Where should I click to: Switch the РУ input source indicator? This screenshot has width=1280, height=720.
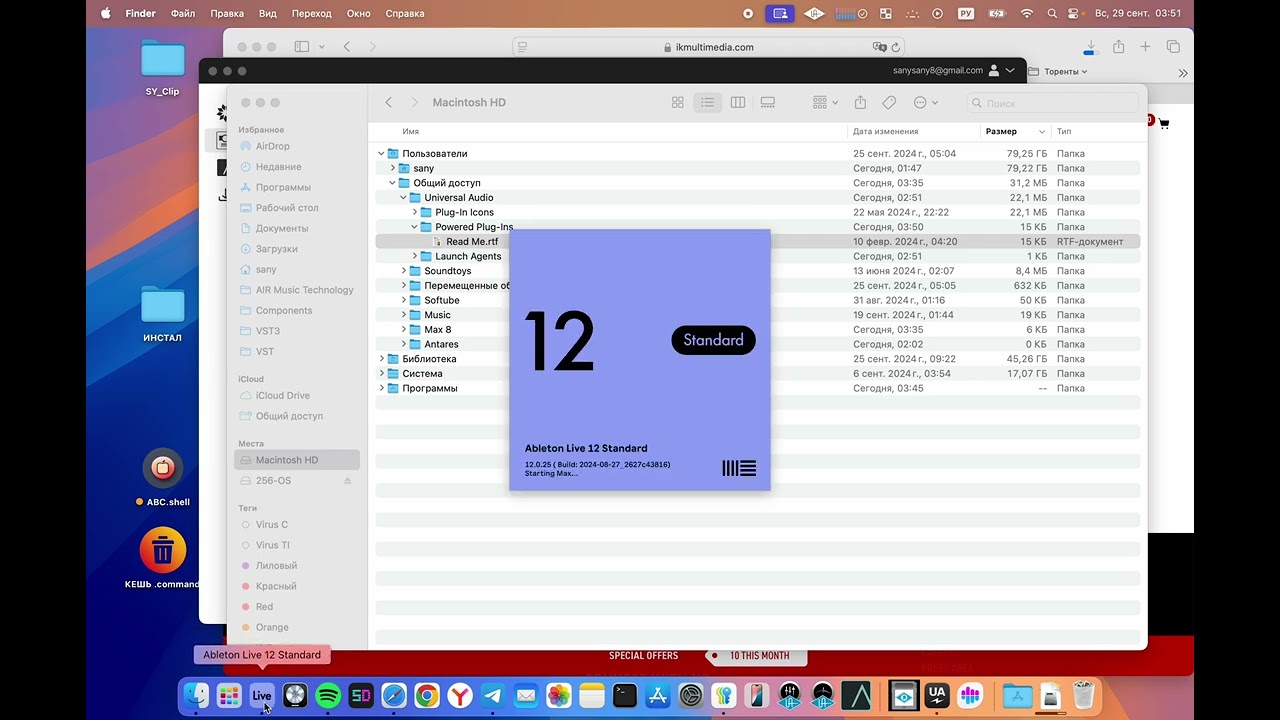tap(966, 13)
